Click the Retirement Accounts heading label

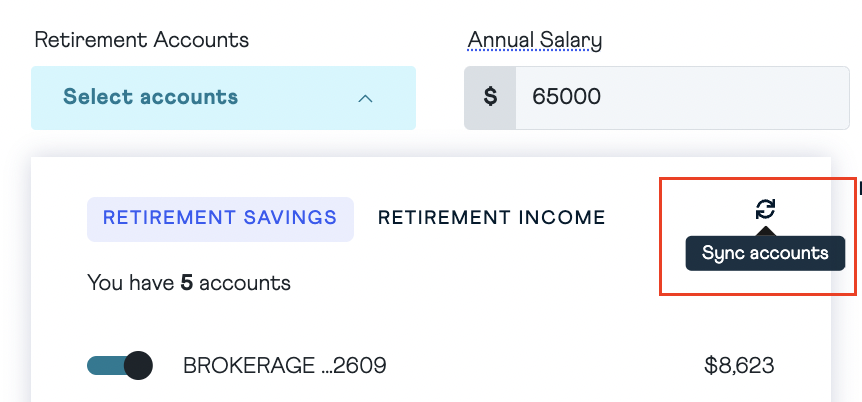coord(141,41)
